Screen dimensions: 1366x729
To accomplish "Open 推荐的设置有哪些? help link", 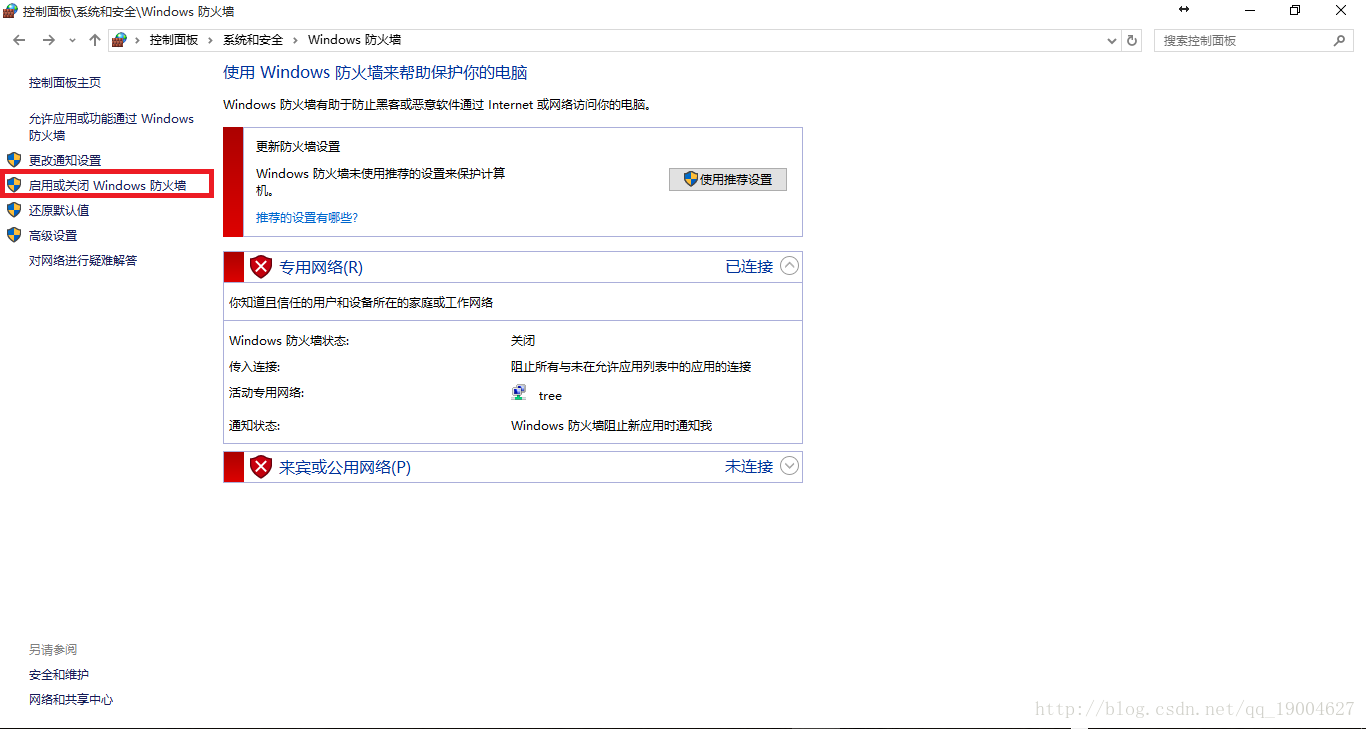I will [x=307, y=217].
